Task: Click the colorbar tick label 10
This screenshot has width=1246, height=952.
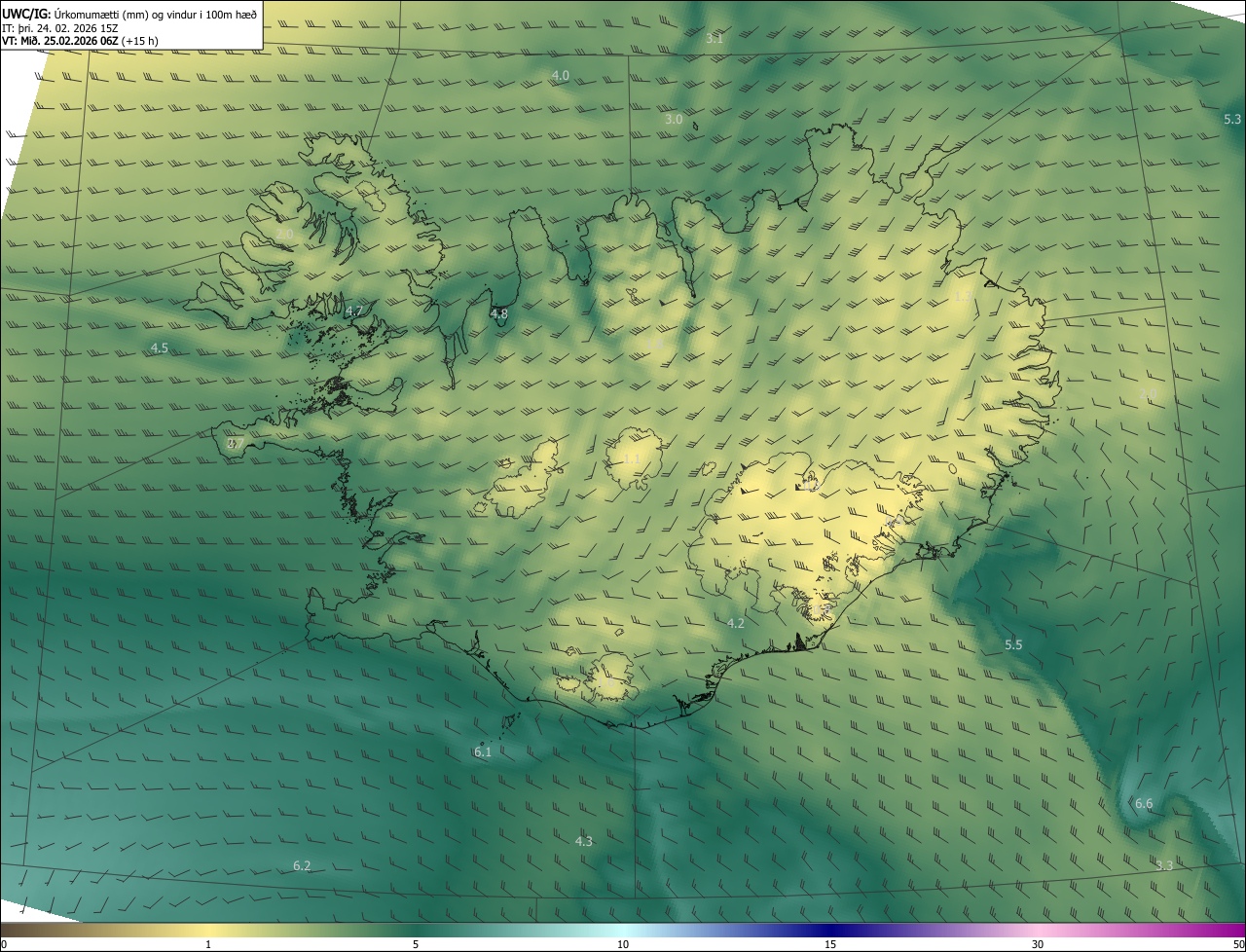Action: pyautogui.click(x=623, y=944)
